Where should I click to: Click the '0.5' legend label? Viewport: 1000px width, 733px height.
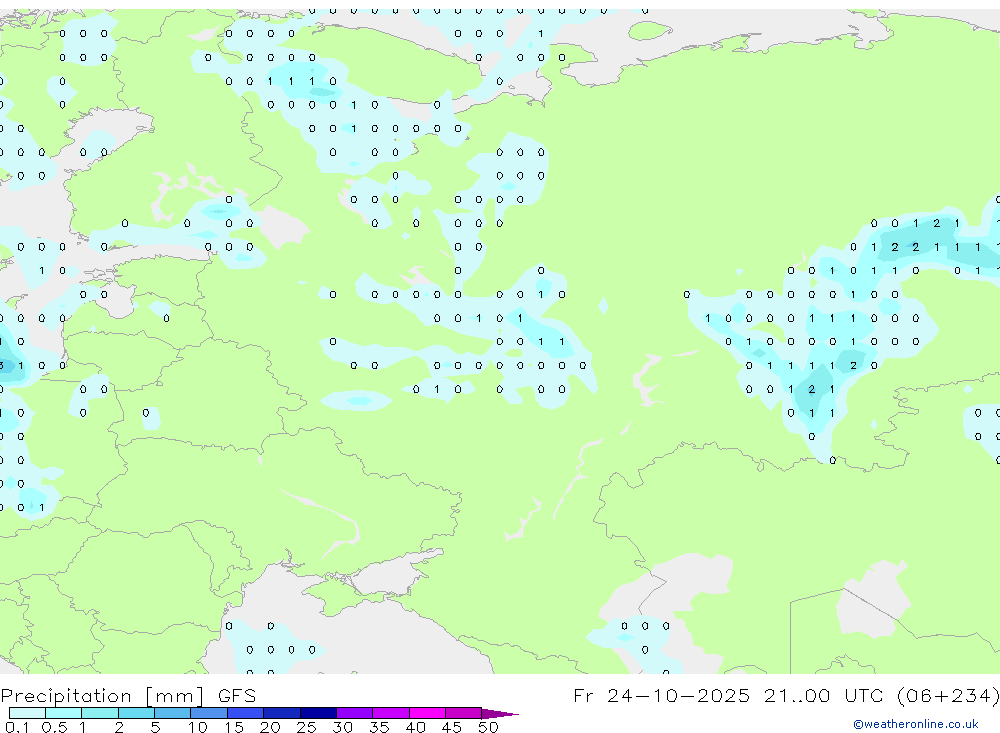pyautogui.click(x=54, y=727)
